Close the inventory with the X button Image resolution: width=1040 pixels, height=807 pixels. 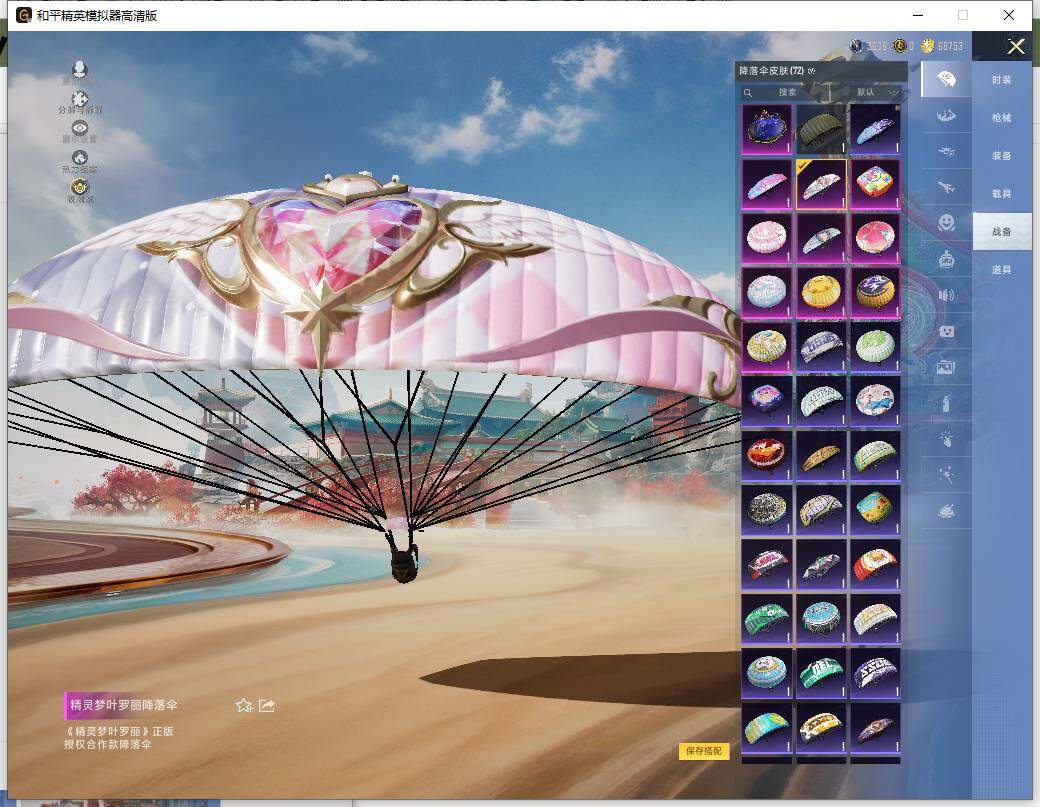tap(1016, 47)
